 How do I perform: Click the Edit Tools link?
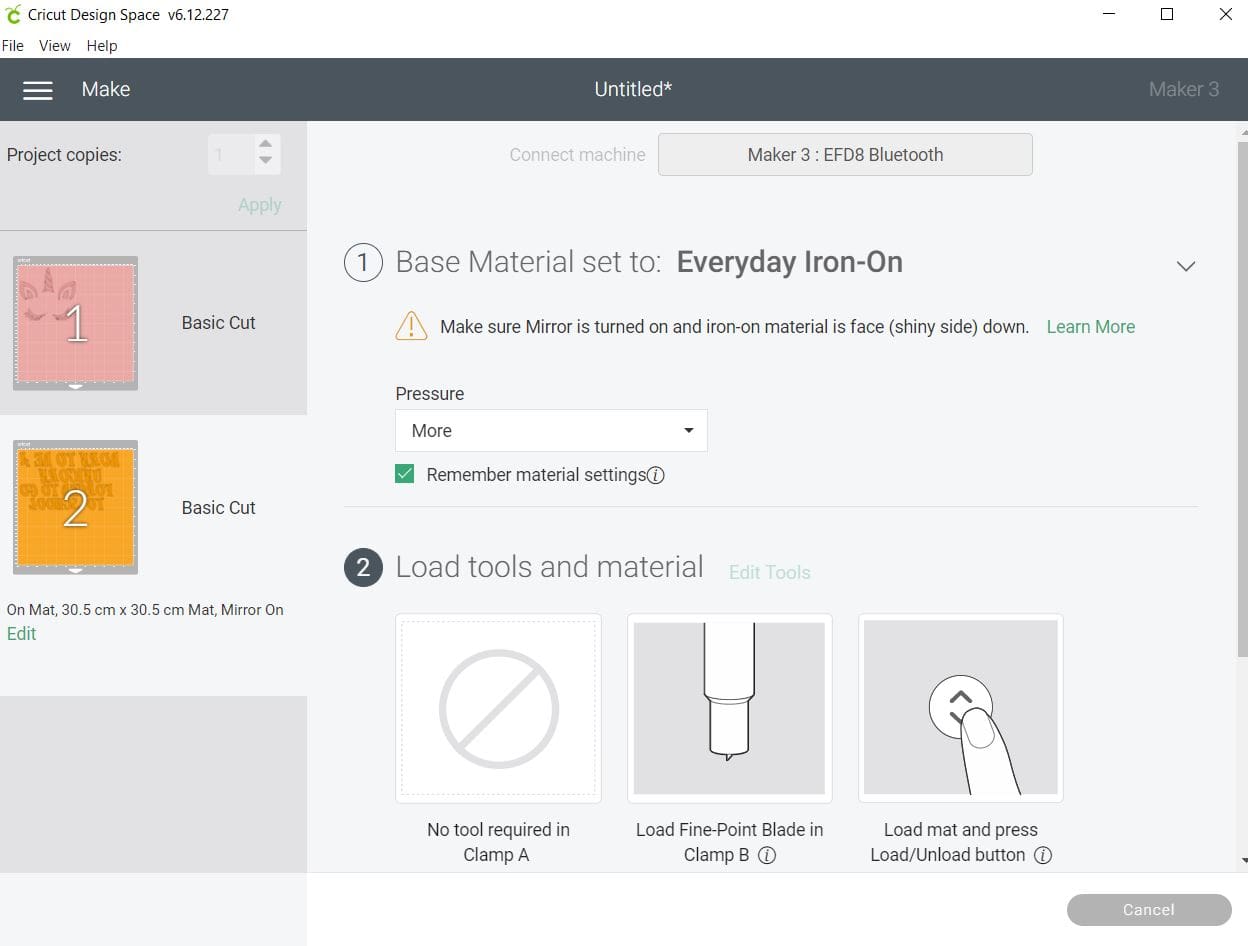click(x=770, y=573)
